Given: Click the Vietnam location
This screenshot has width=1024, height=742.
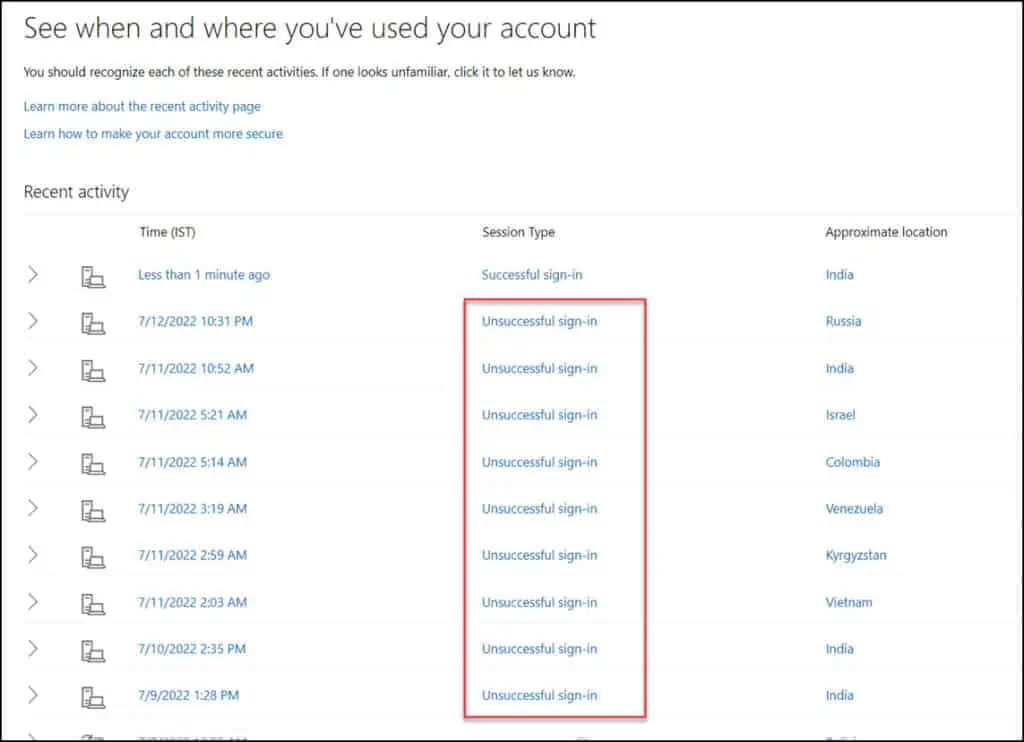Looking at the screenshot, I should (848, 602).
